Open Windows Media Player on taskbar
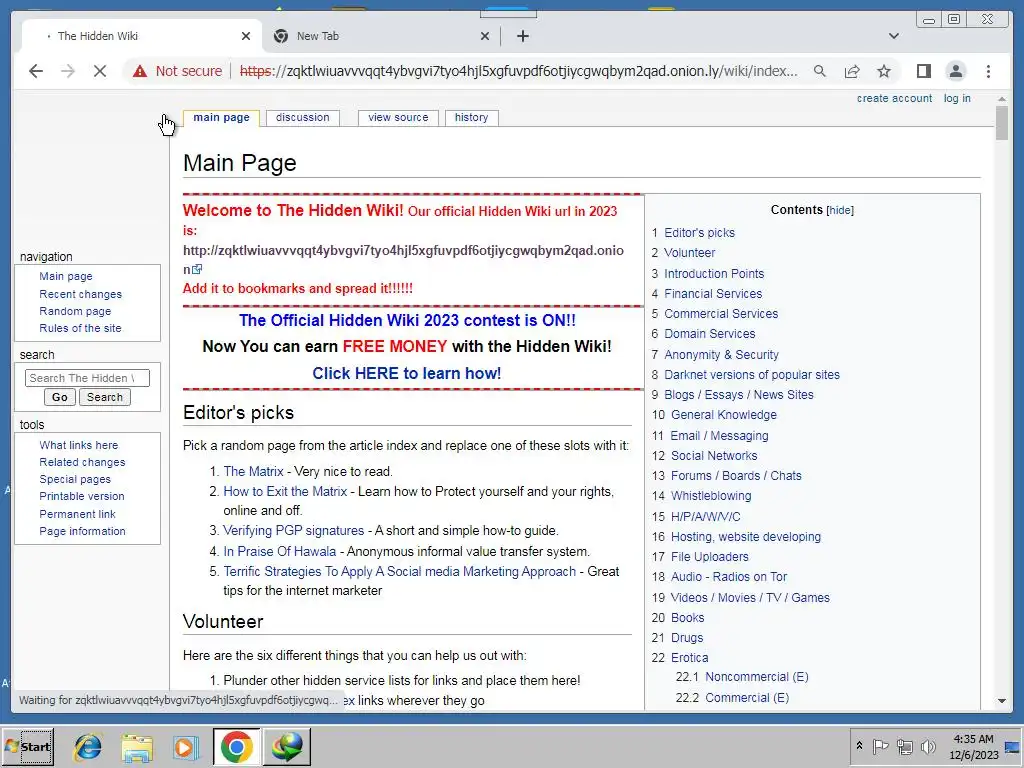Image resolution: width=1024 pixels, height=768 pixels. click(x=185, y=746)
